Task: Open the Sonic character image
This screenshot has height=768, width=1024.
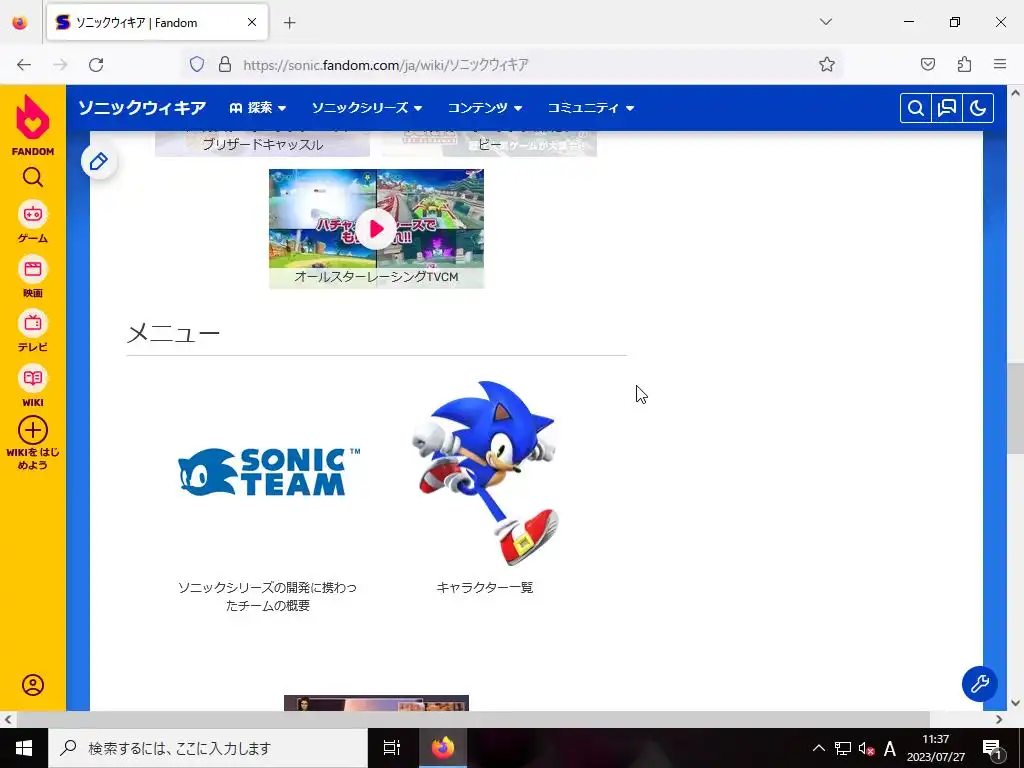Action: 485,473
